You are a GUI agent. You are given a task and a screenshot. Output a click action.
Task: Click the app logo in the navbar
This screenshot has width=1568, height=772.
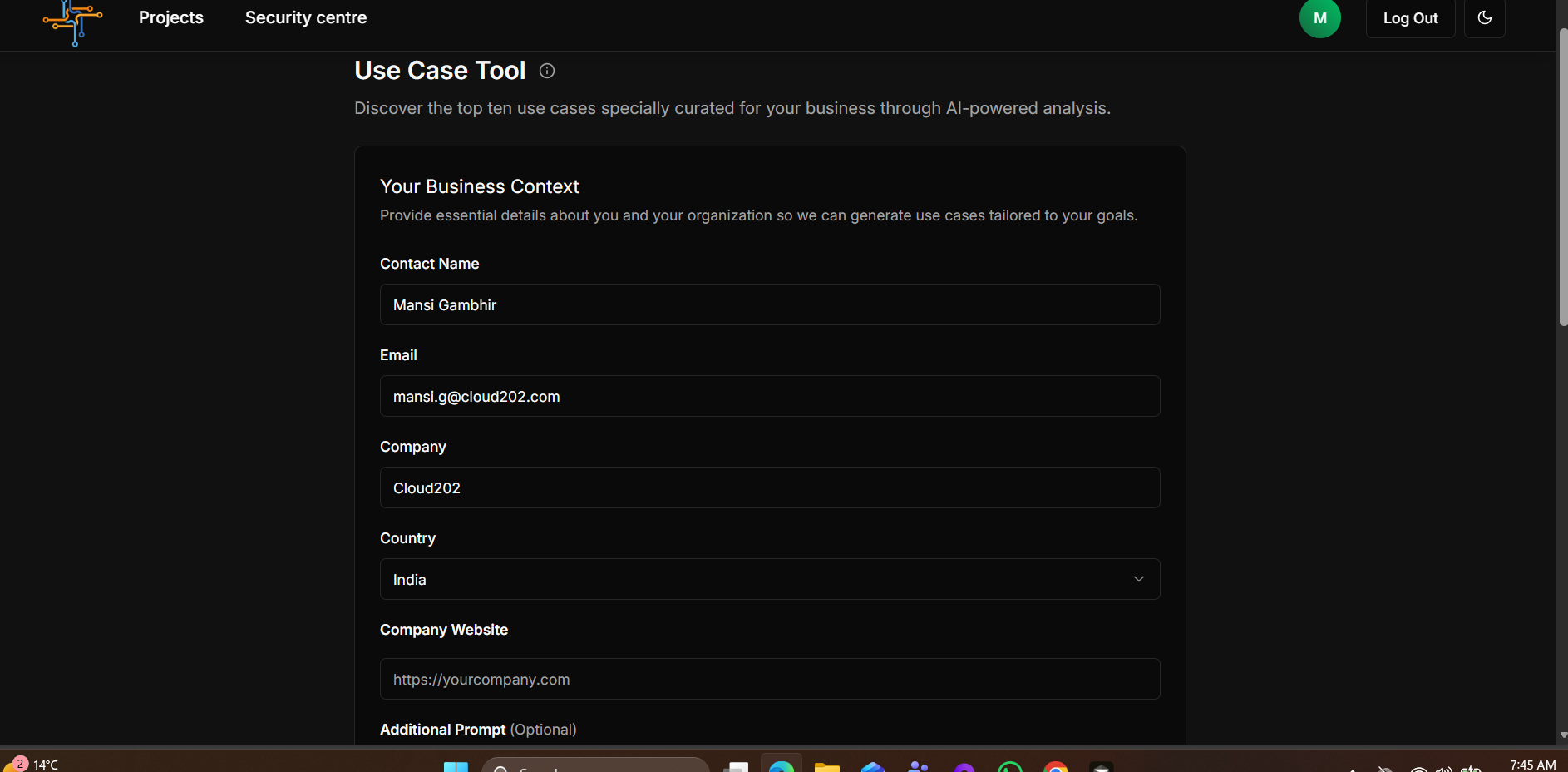73,21
